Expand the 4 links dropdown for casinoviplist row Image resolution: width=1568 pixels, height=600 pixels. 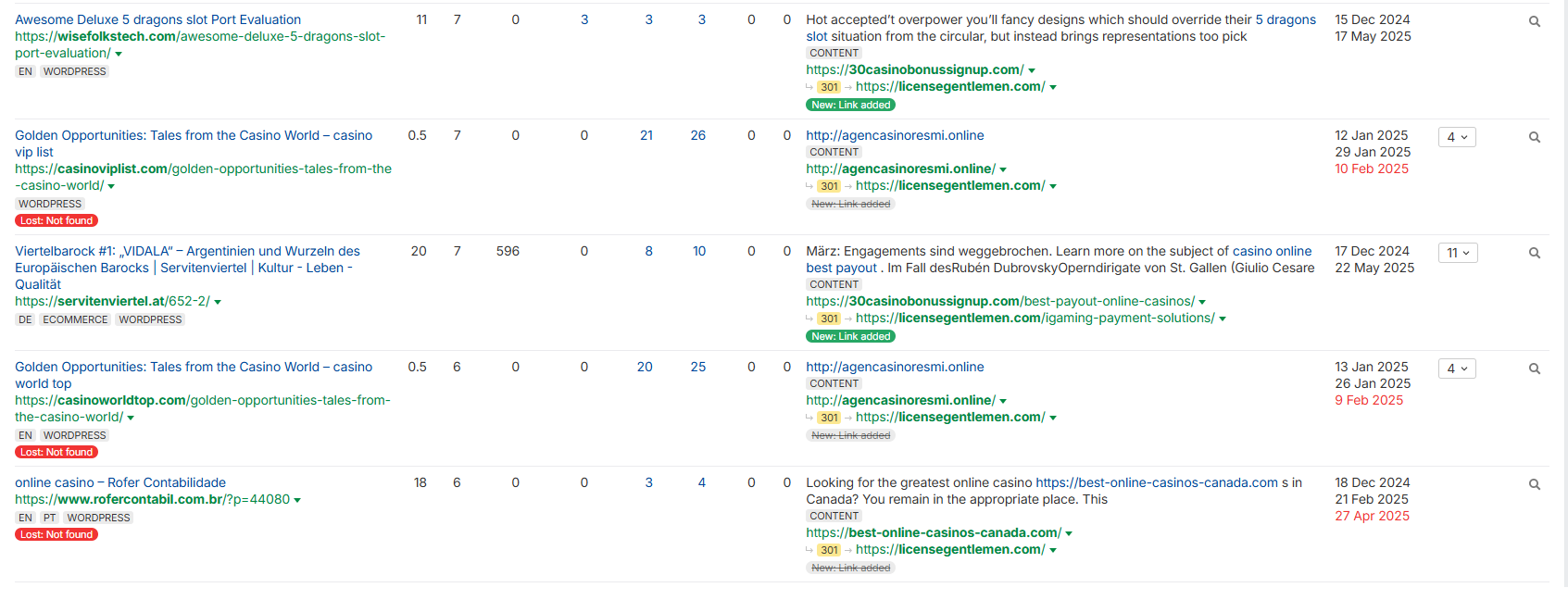[1457, 137]
